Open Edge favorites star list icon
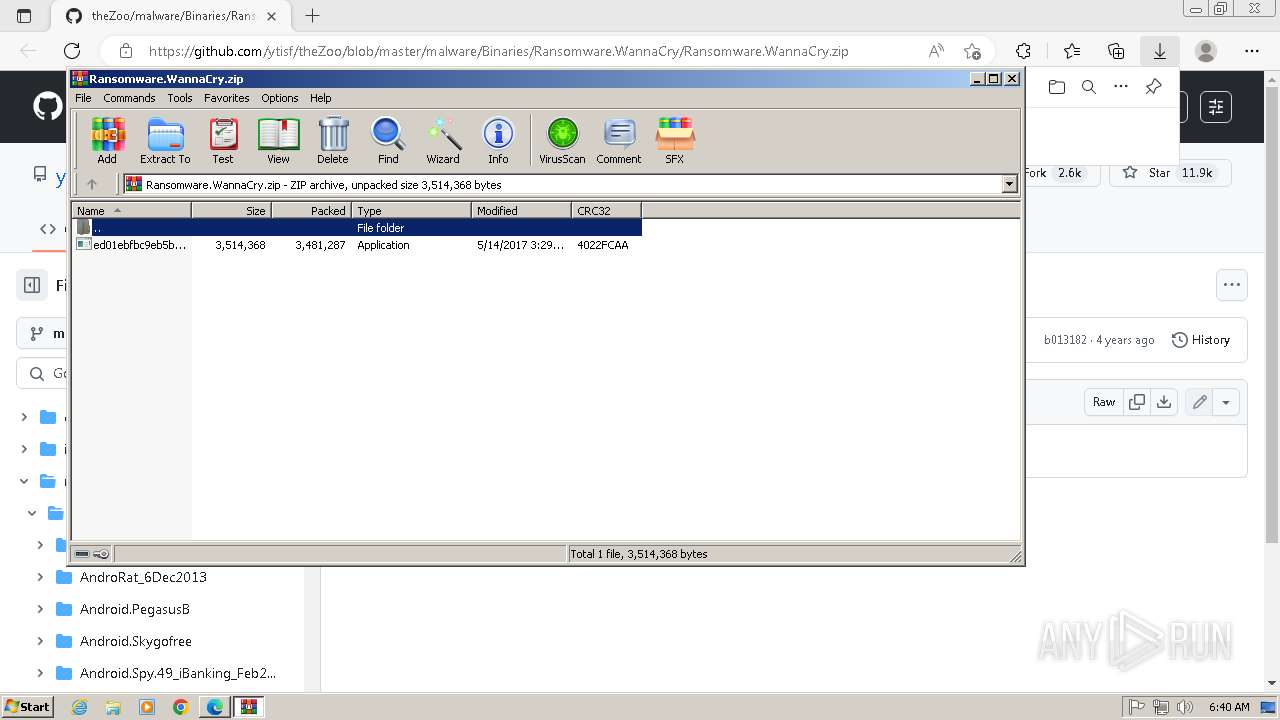The width and height of the screenshot is (1280, 720). click(1072, 51)
